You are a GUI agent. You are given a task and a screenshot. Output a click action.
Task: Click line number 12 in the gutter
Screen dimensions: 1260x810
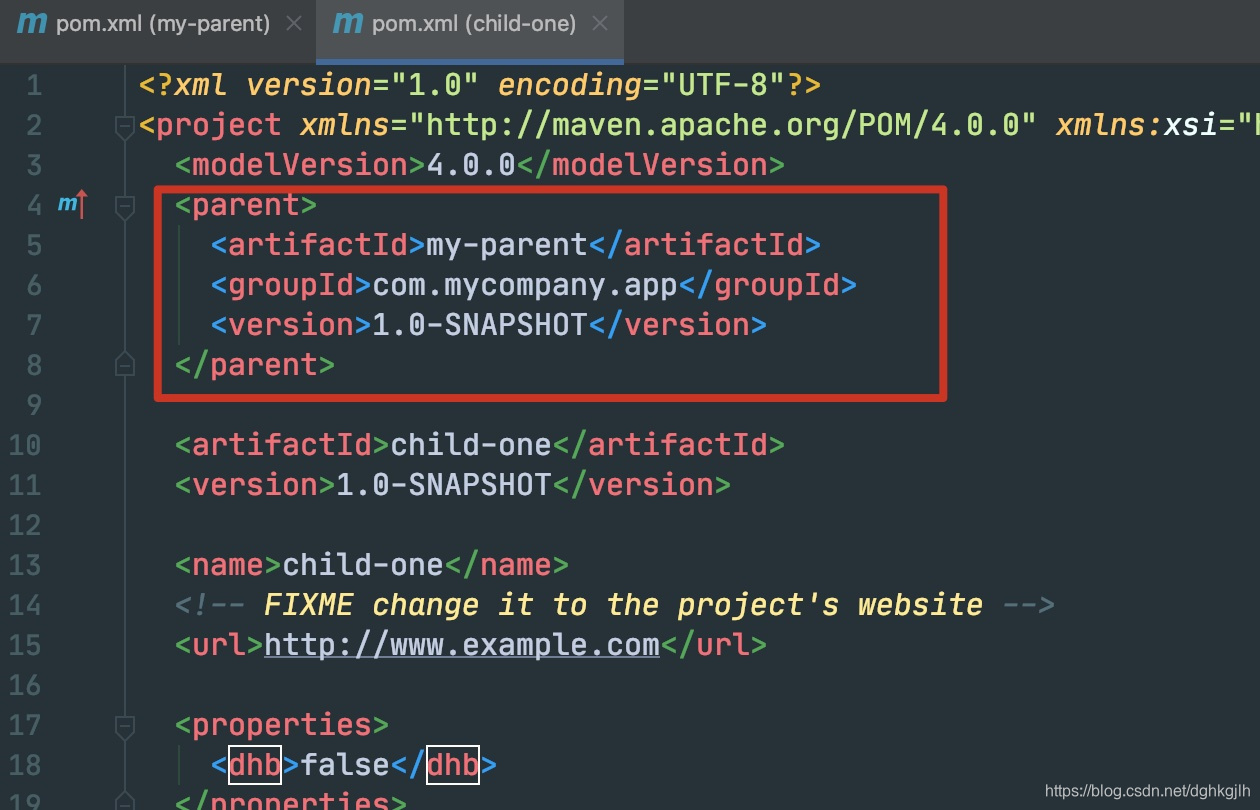[25, 525]
